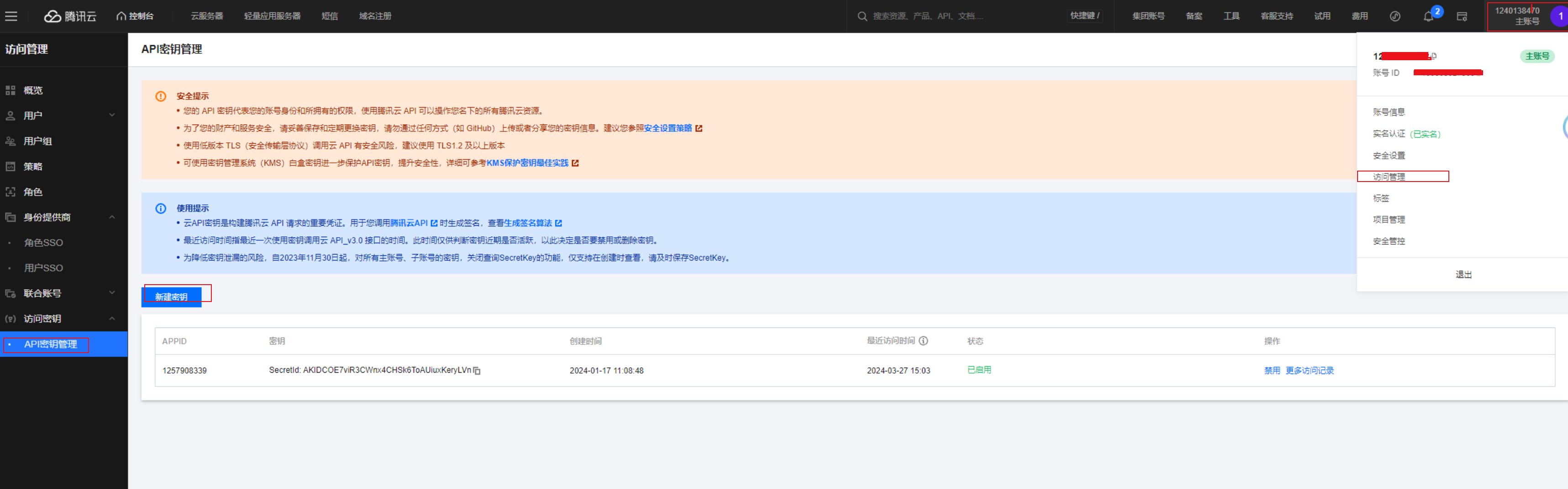The height and width of the screenshot is (489, 1568).
Task: Select API密钥管理 in the sidebar
Action: (x=64, y=344)
